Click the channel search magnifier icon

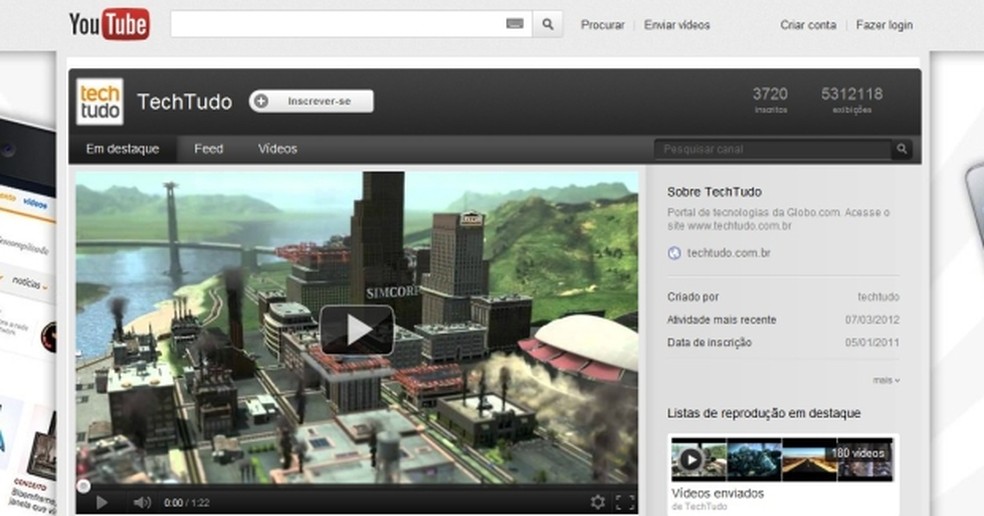coord(902,149)
